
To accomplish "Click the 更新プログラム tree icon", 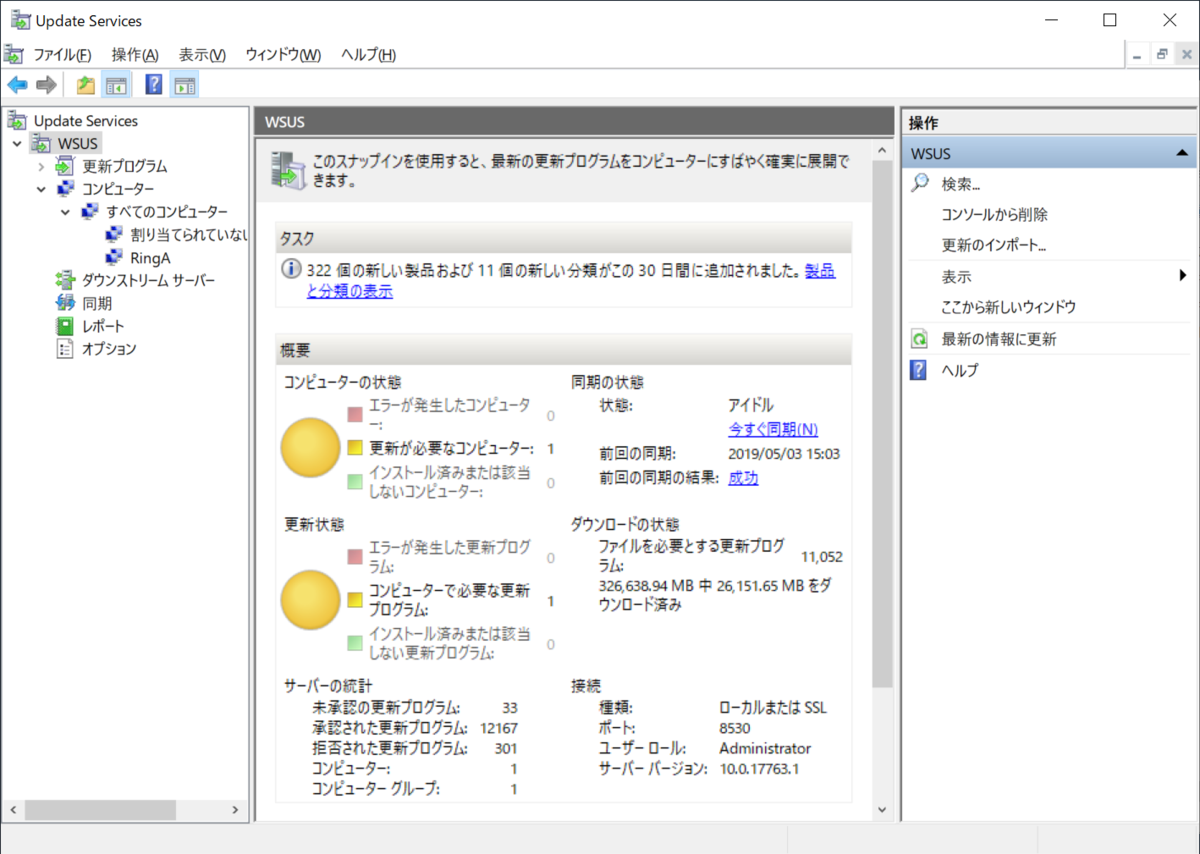I will [66, 166].
